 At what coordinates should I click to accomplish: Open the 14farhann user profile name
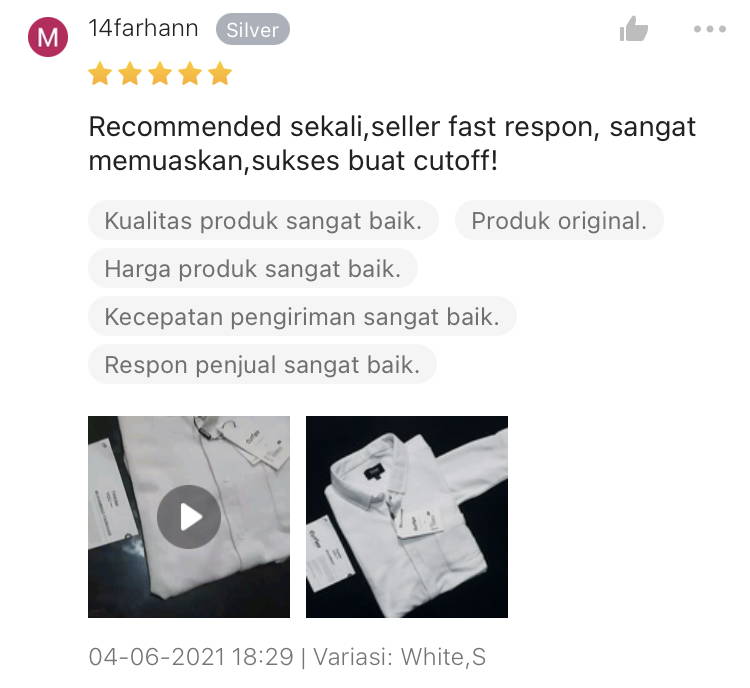click(143, 28)
